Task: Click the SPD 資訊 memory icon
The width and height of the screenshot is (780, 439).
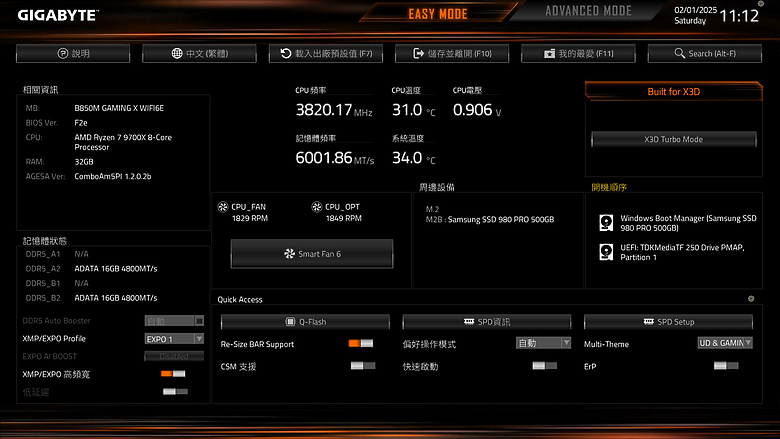Action: click(x=469, y=321)
